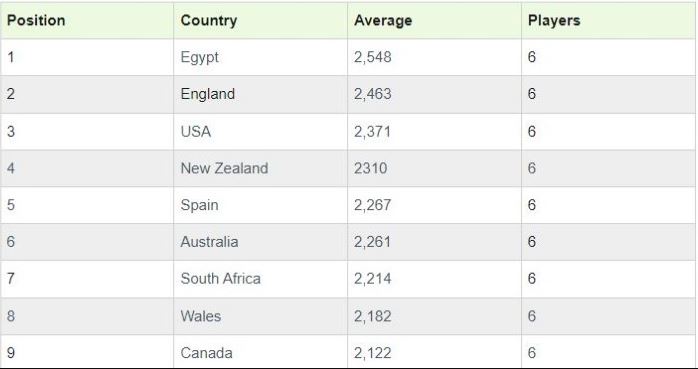Click the 2310 average value

pos(371,168)
